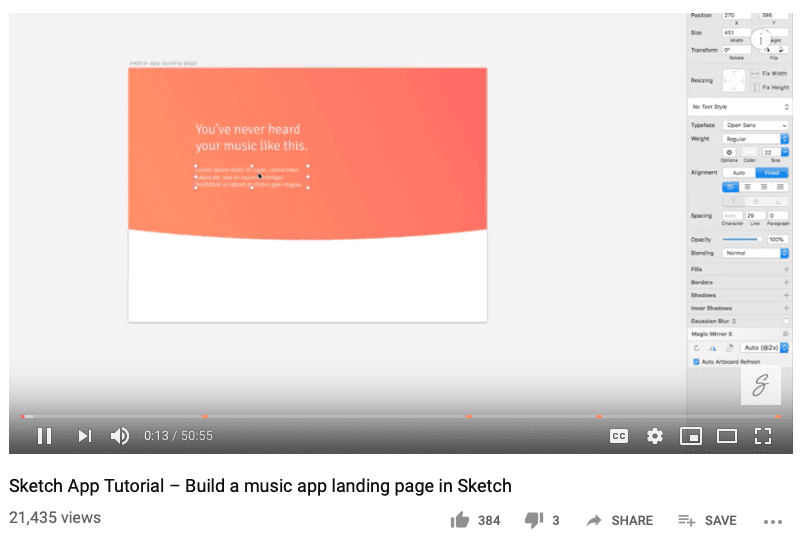Click the text Color swatch
Screen dimensions: 807x539
pos(749,152)
